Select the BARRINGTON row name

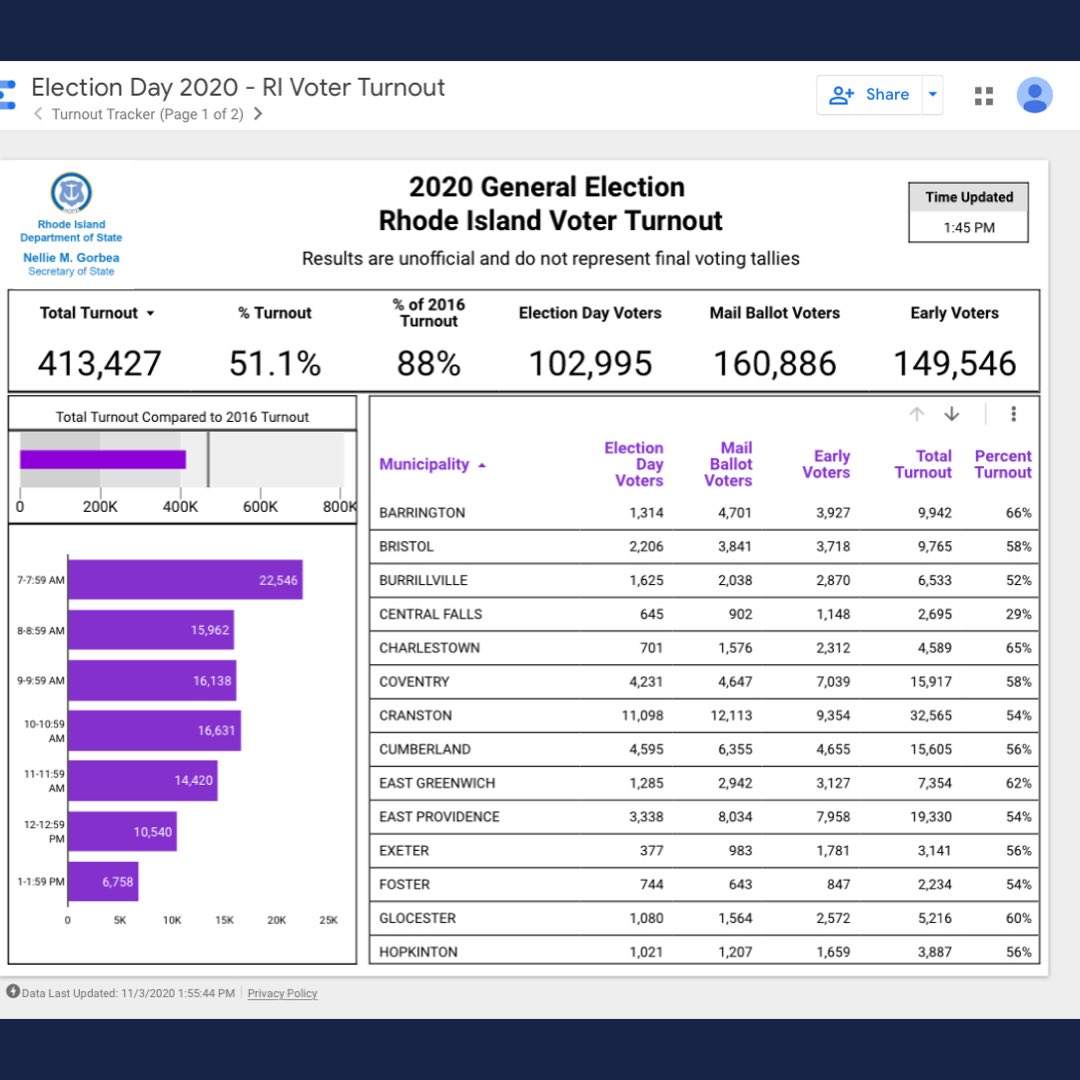click(422, 513)
